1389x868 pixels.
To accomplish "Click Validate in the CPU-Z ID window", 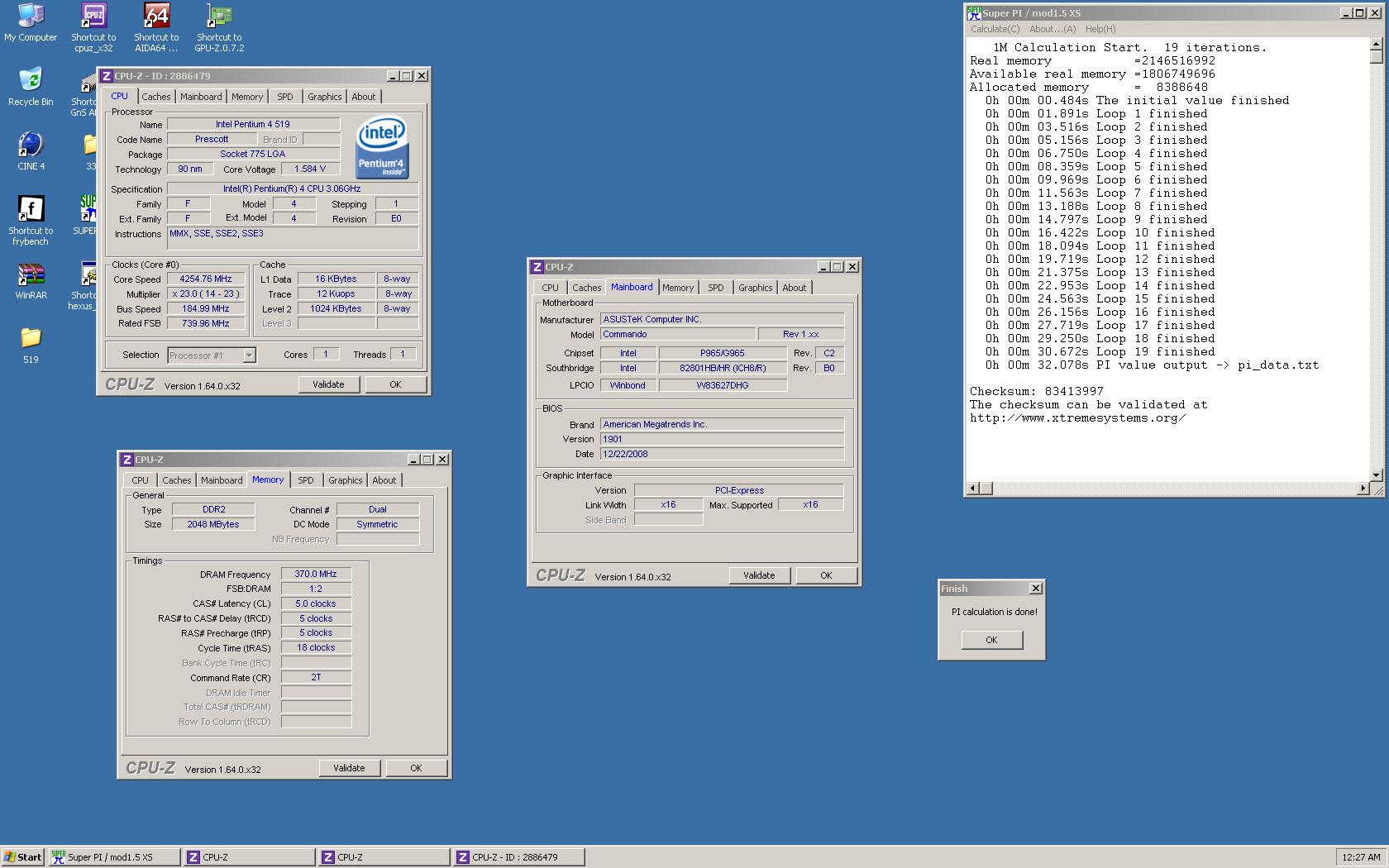I will [328, 384].
